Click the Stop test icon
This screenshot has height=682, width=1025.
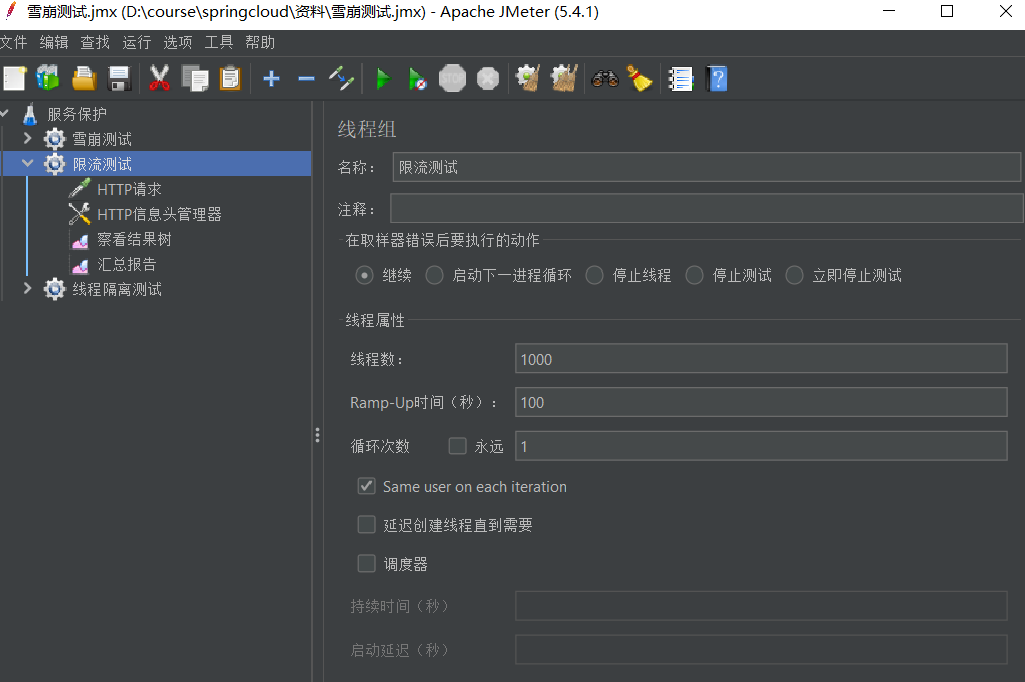[452, 79]
